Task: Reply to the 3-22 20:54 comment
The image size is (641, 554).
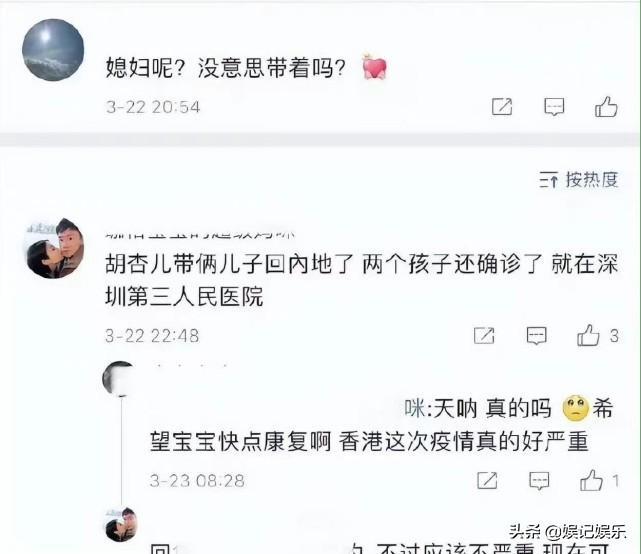Action: point(554,107)
